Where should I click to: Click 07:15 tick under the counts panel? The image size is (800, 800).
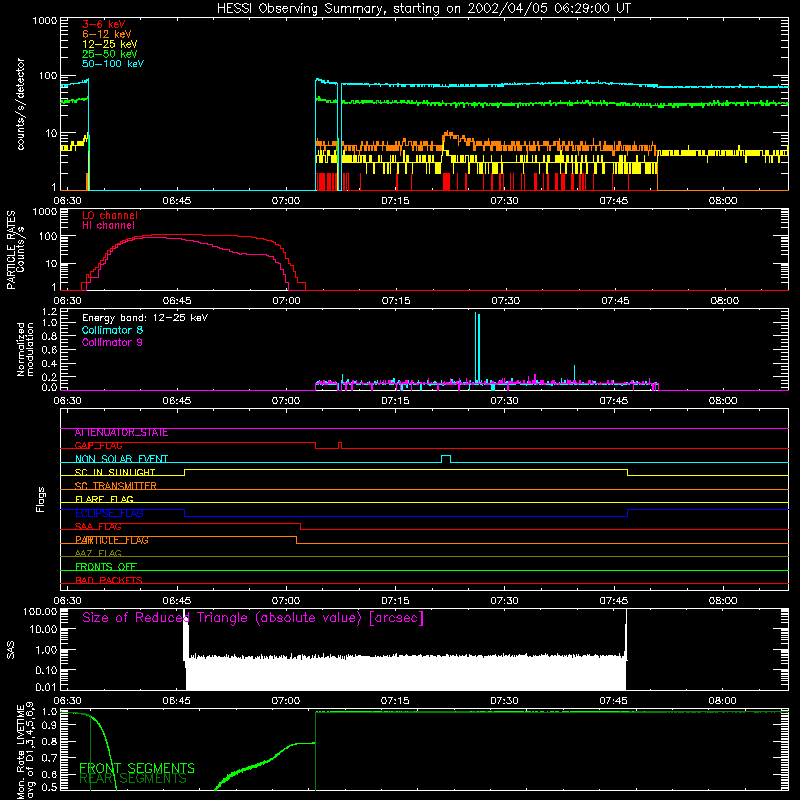coord(395,201)
